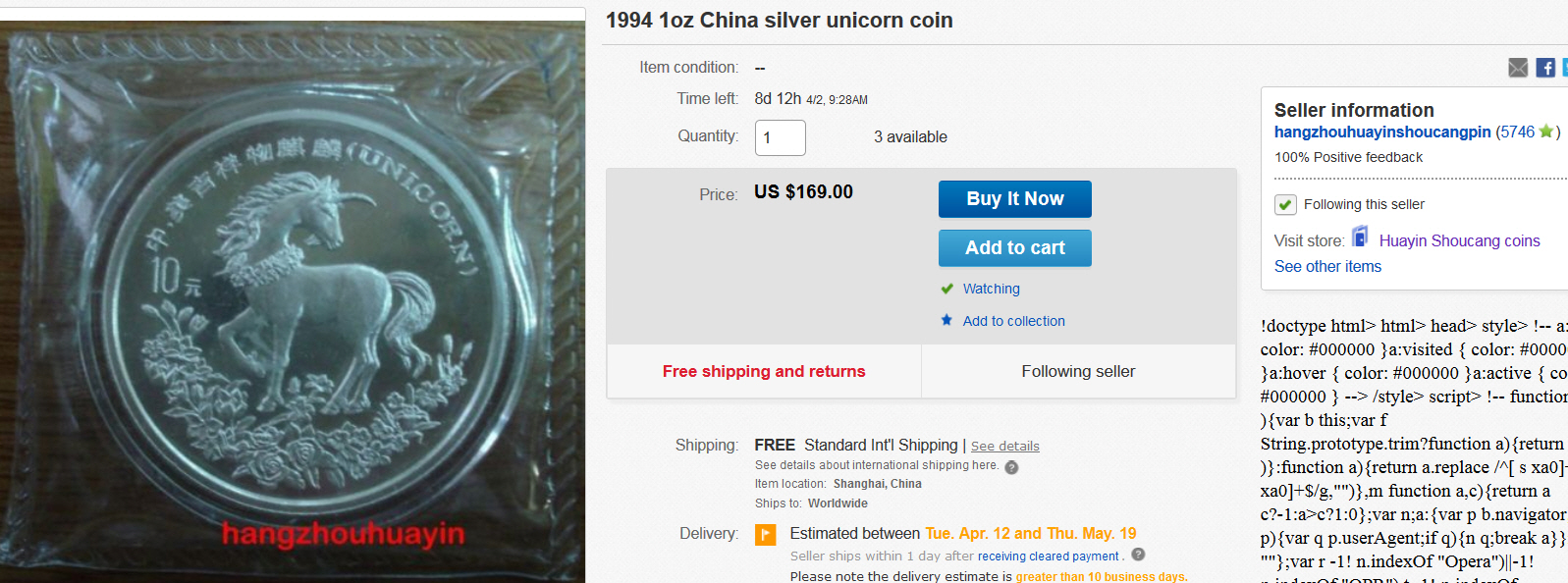1568x583 pixels.
Task: Untick the Following this seller checkbox
Action: pos(1285,204)
